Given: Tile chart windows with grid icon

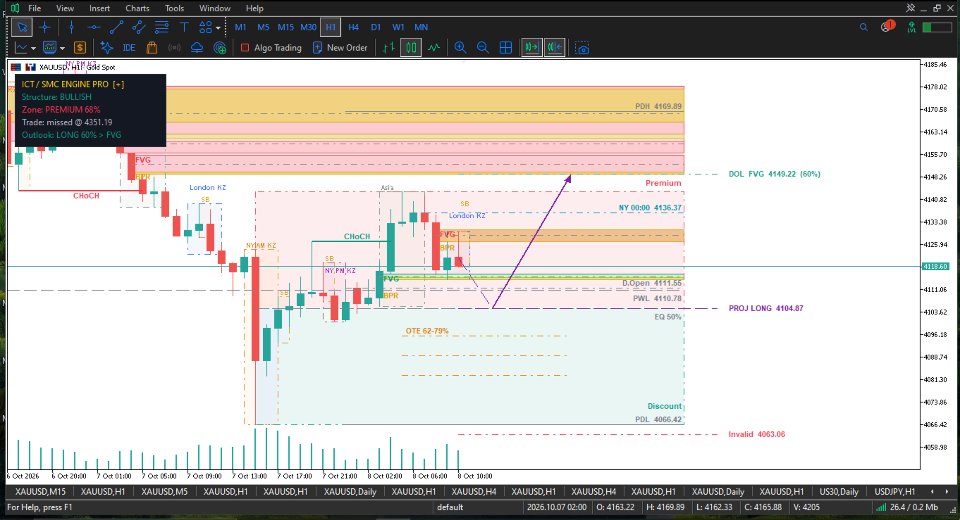Looking at the screenshot, I should tap(506, 48).
